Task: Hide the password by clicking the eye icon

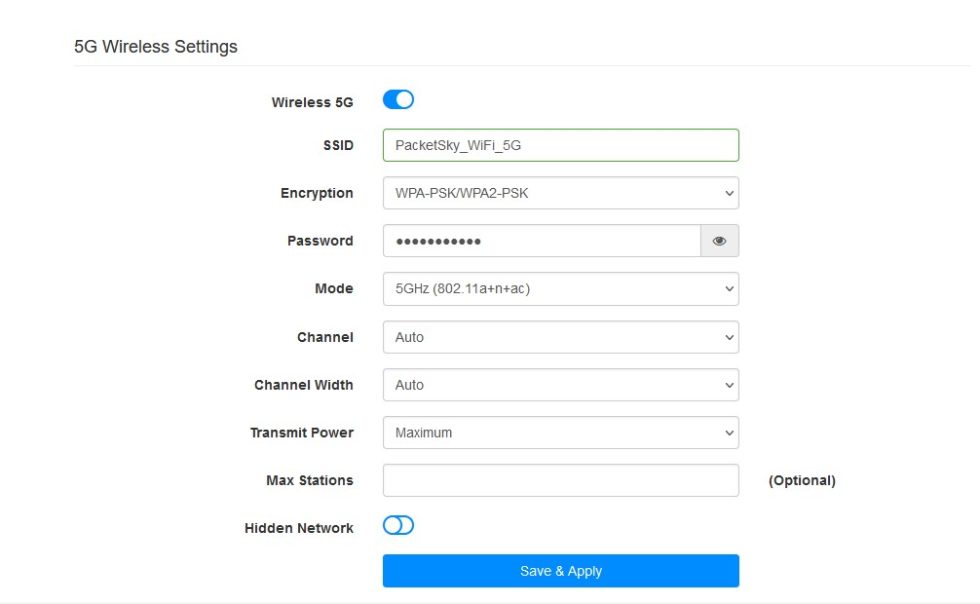Action: [719, 240]
